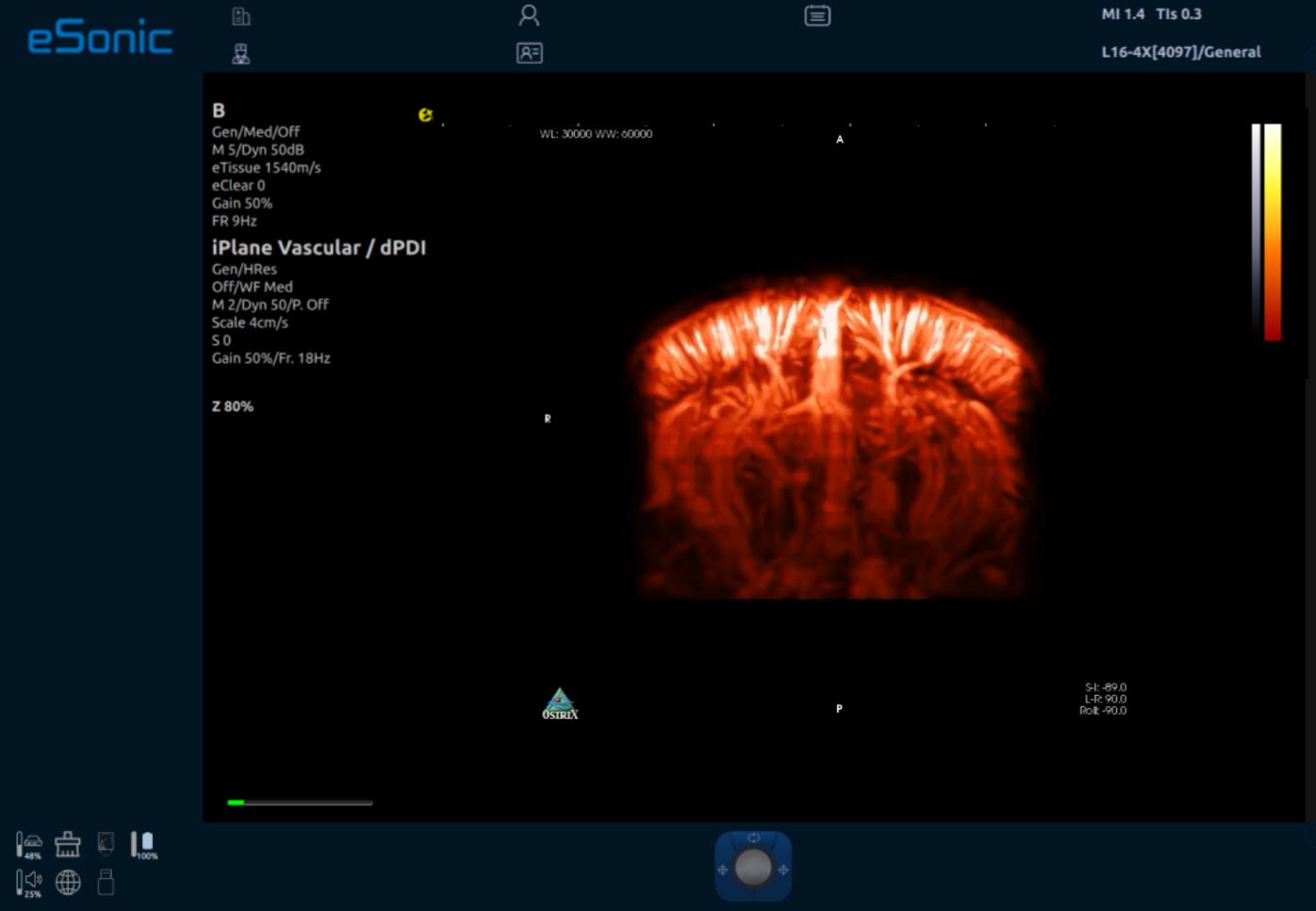Click the hospital building icon in header
Image resolution: width=1316 pixels, height=911 pixels.
click(x=241, y=16)
